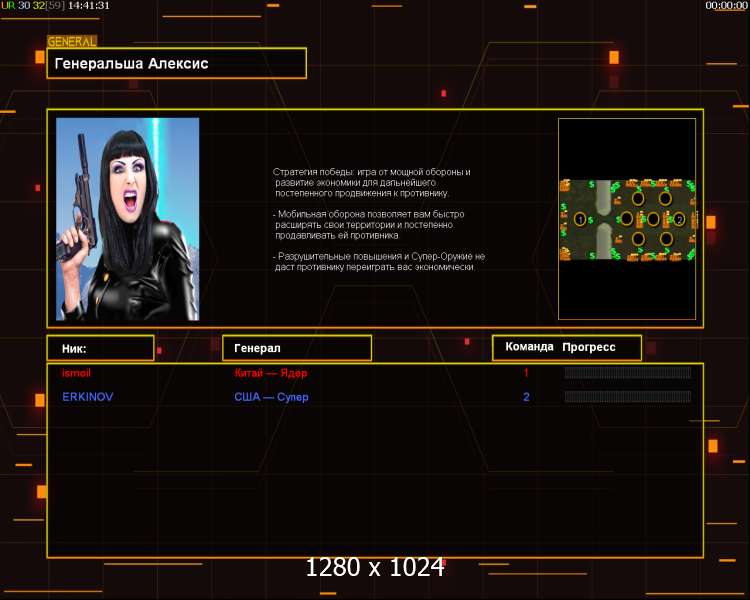
Task: Click the map preview thumbnail
Action: (627, 219)
